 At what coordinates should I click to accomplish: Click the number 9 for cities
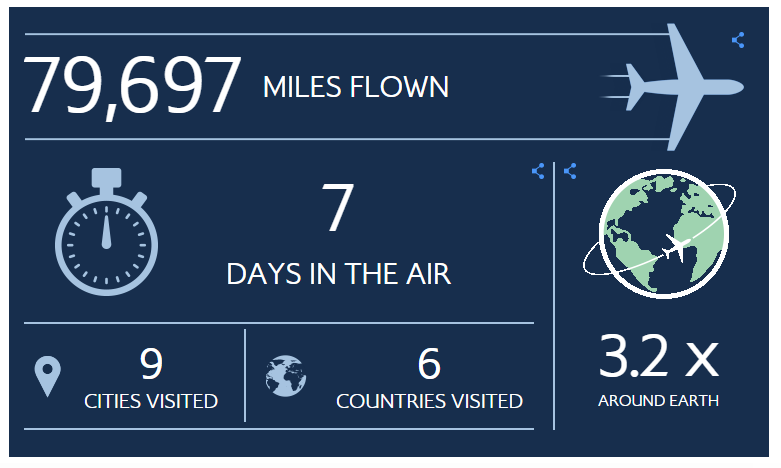pyautogui.click(x=151, y=364)
